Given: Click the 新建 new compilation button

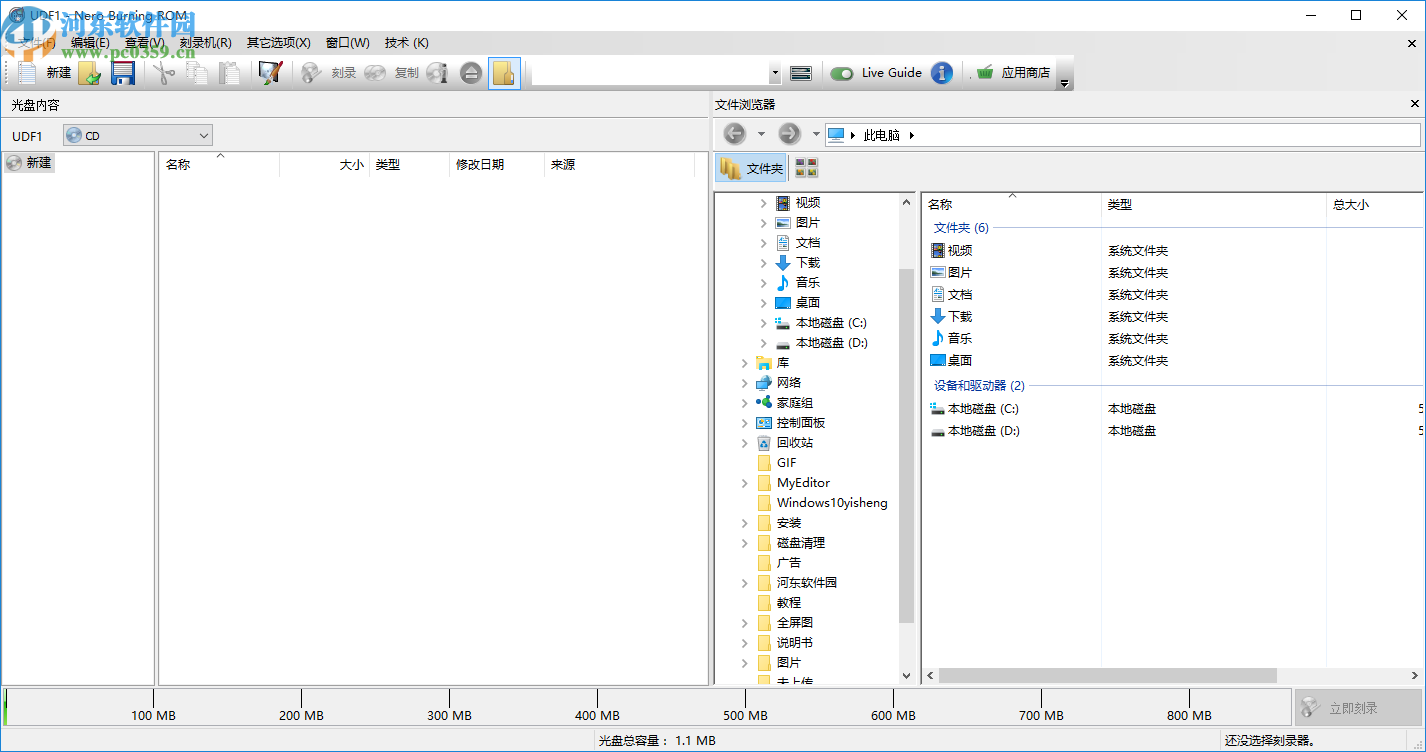Looking at the screenshot, I should click(45, 73).
